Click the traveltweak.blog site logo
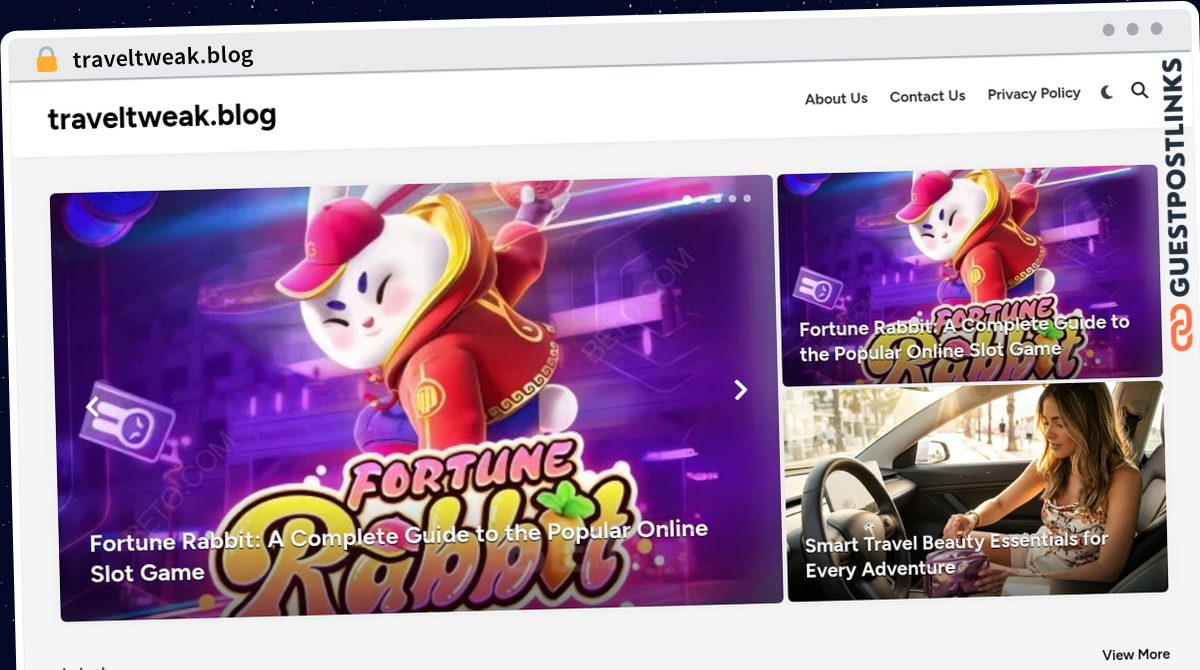This screenshot has width=1200, height=670. click(162, 117)
